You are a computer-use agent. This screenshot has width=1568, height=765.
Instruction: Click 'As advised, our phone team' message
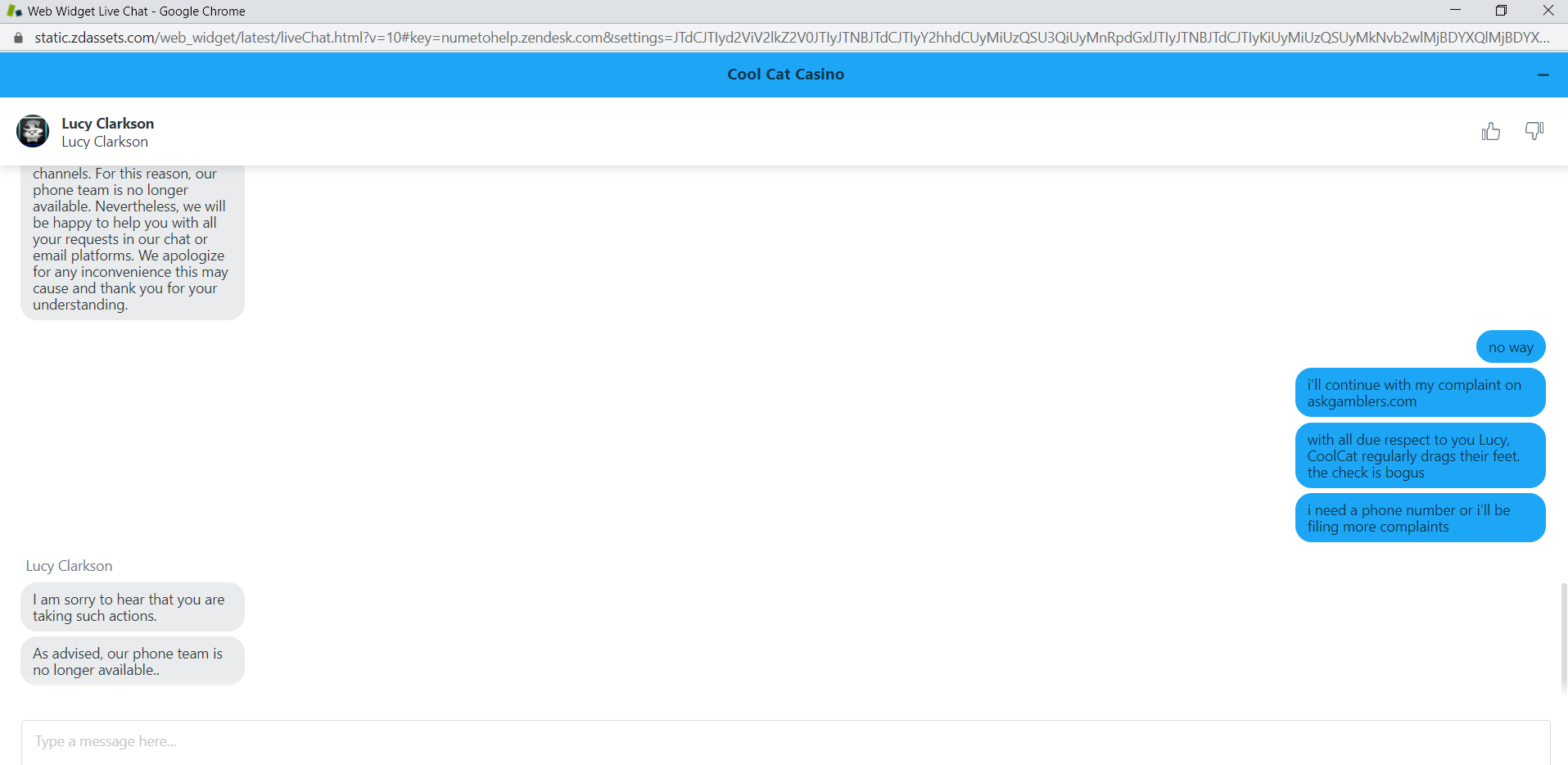[x=133, y=661]
